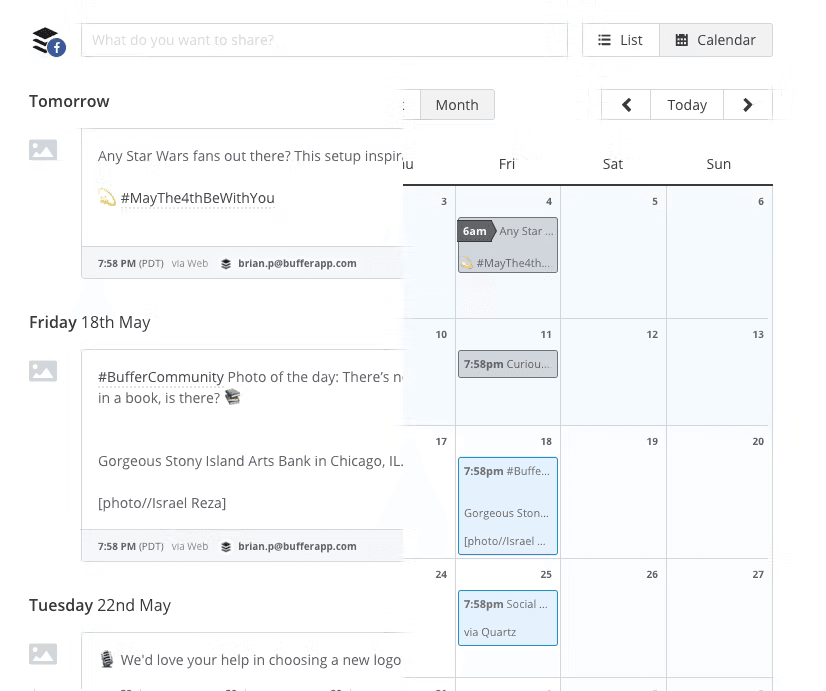The height and width of the screenshot is (691, 826).
Task: Select the Month view option
Action: 456,104
